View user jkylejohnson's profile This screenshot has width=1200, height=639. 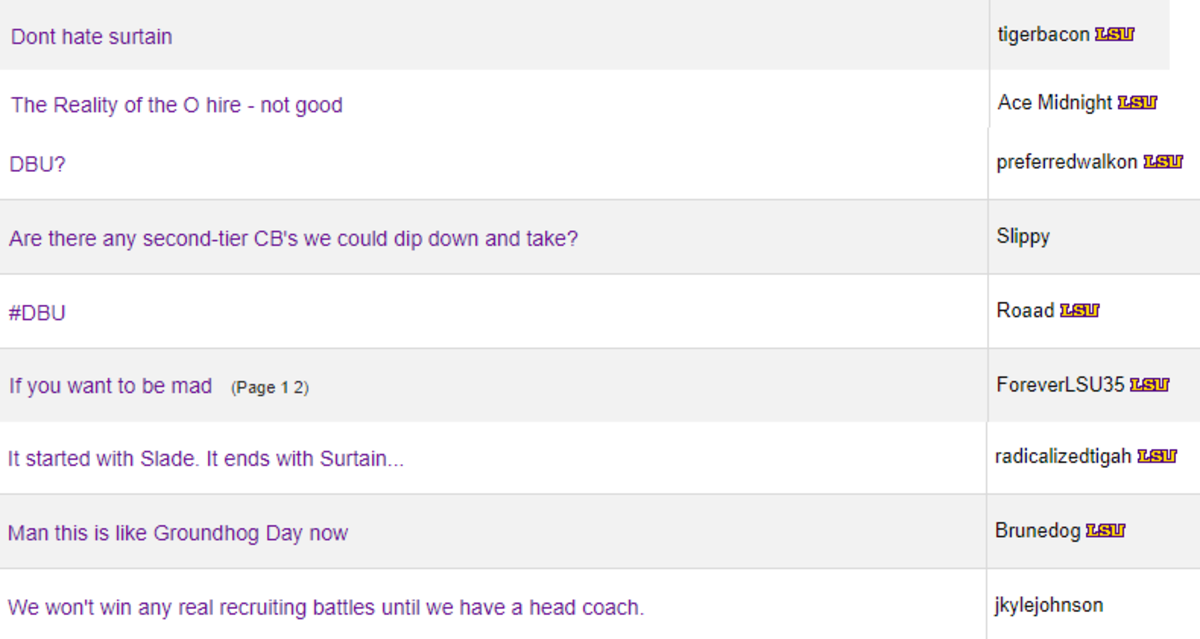[x=1049, y=605]
